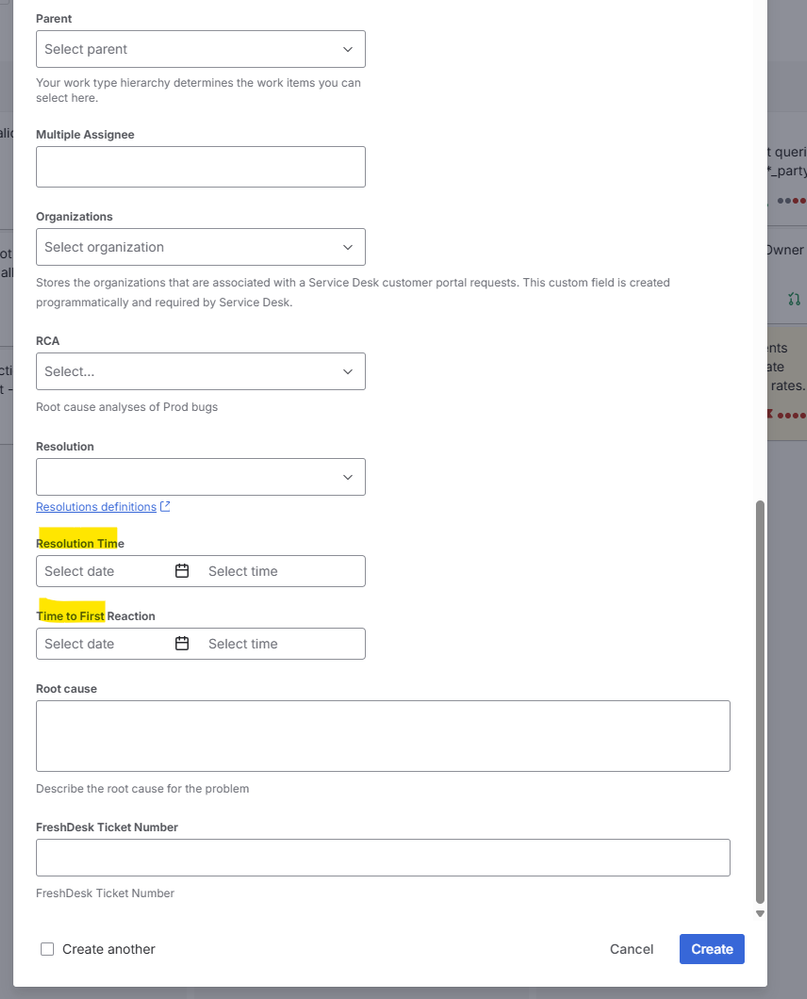Click the chevron in the RCA field

[348, 371]
